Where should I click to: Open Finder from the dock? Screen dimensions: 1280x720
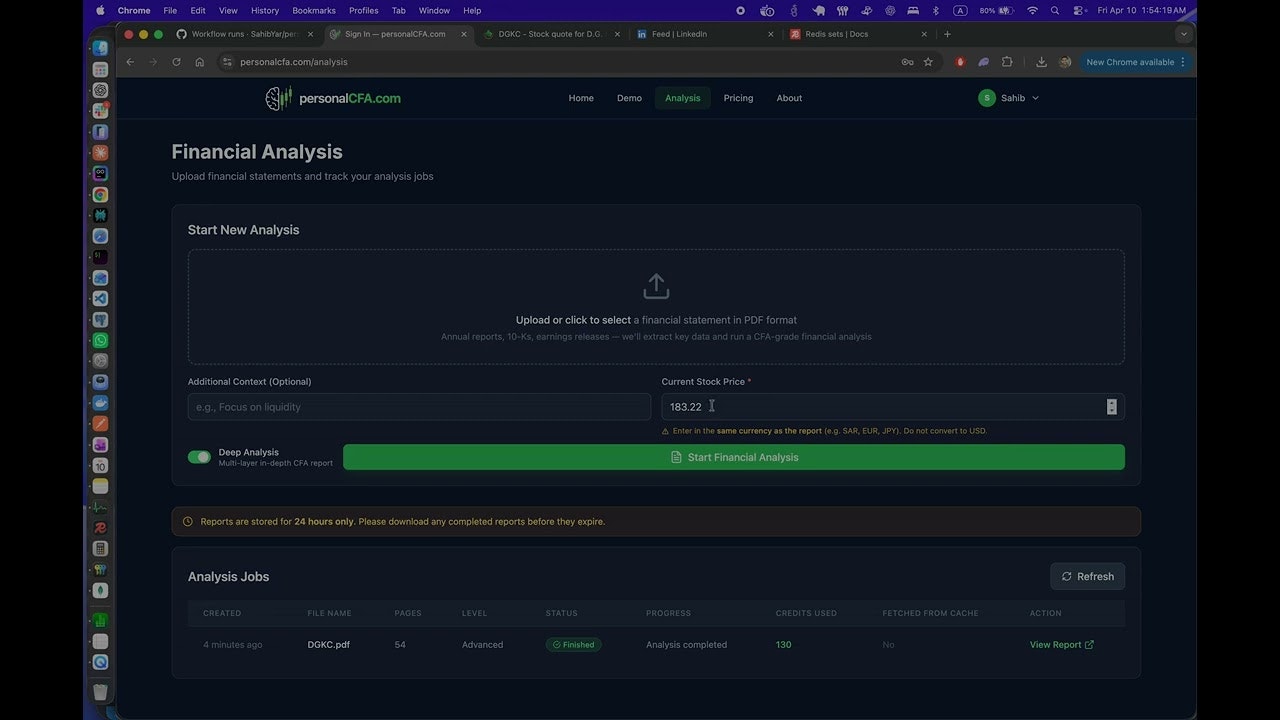coord(100,48)
